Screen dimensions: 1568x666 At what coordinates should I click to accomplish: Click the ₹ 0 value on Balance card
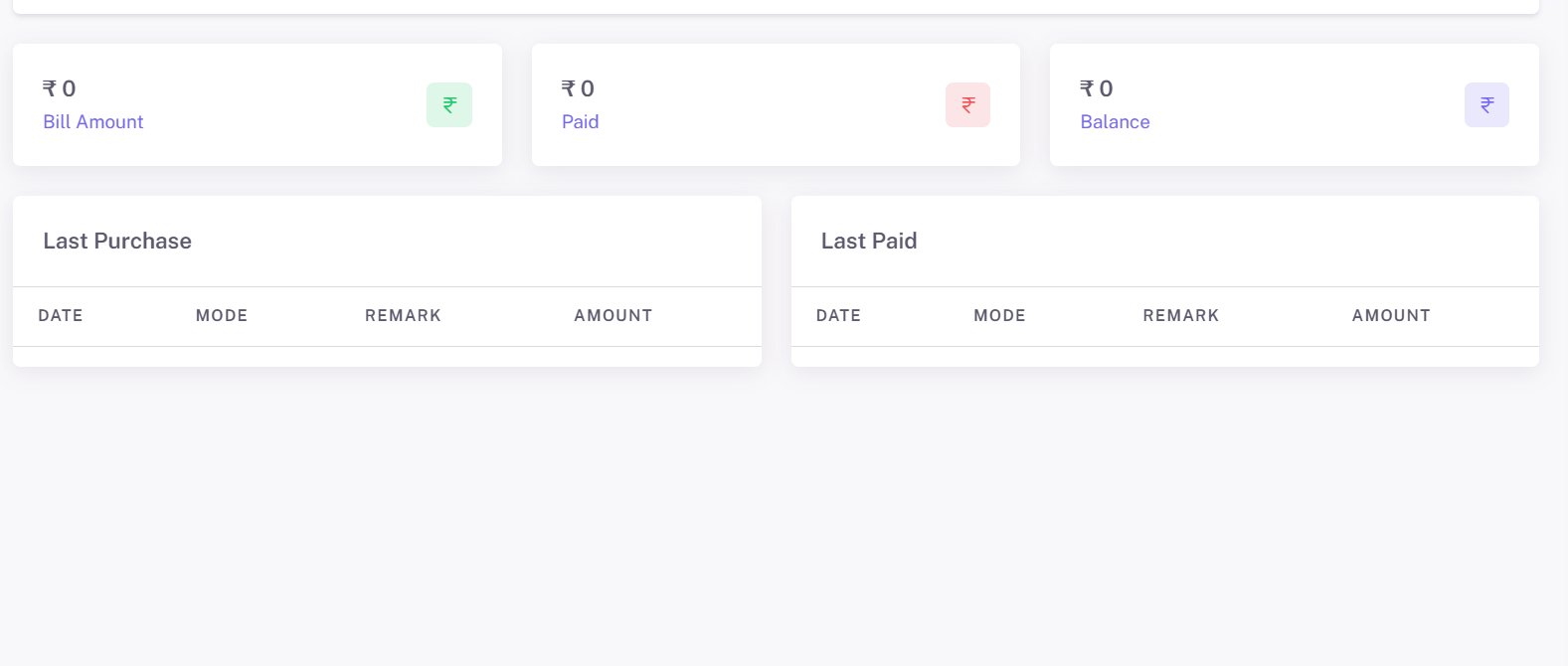click(x=1095, y=88)
